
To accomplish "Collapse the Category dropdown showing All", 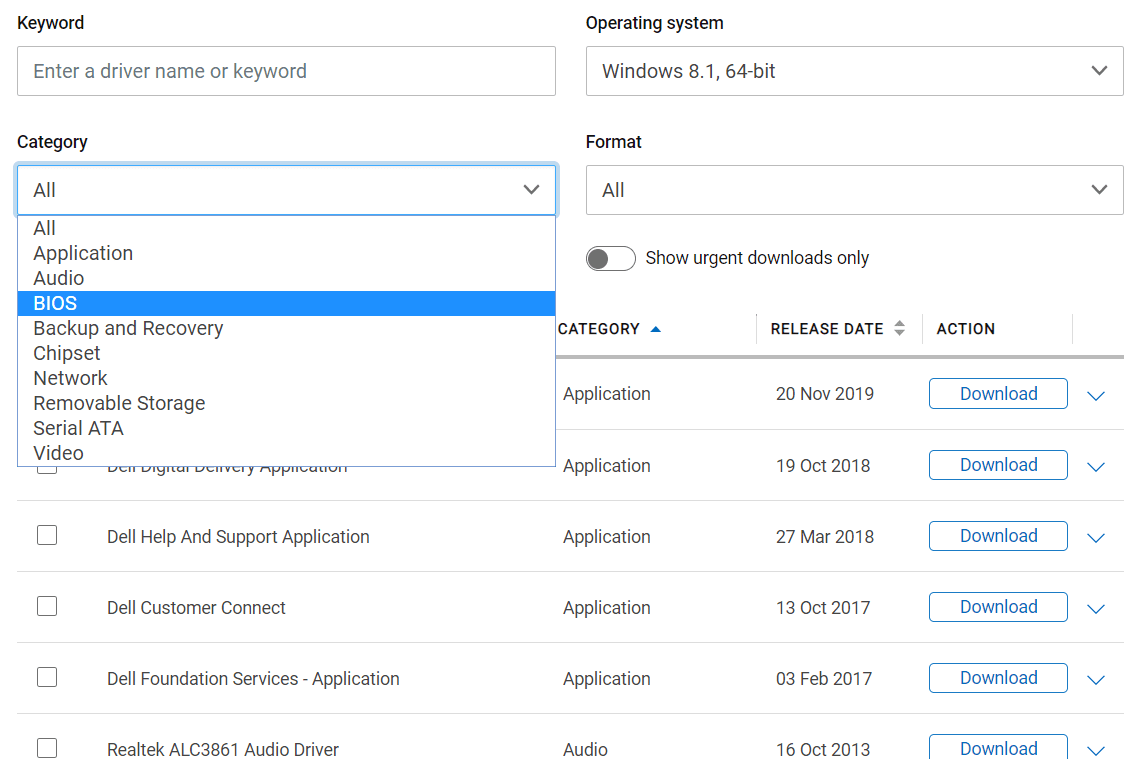I will (x=286, y=190).
